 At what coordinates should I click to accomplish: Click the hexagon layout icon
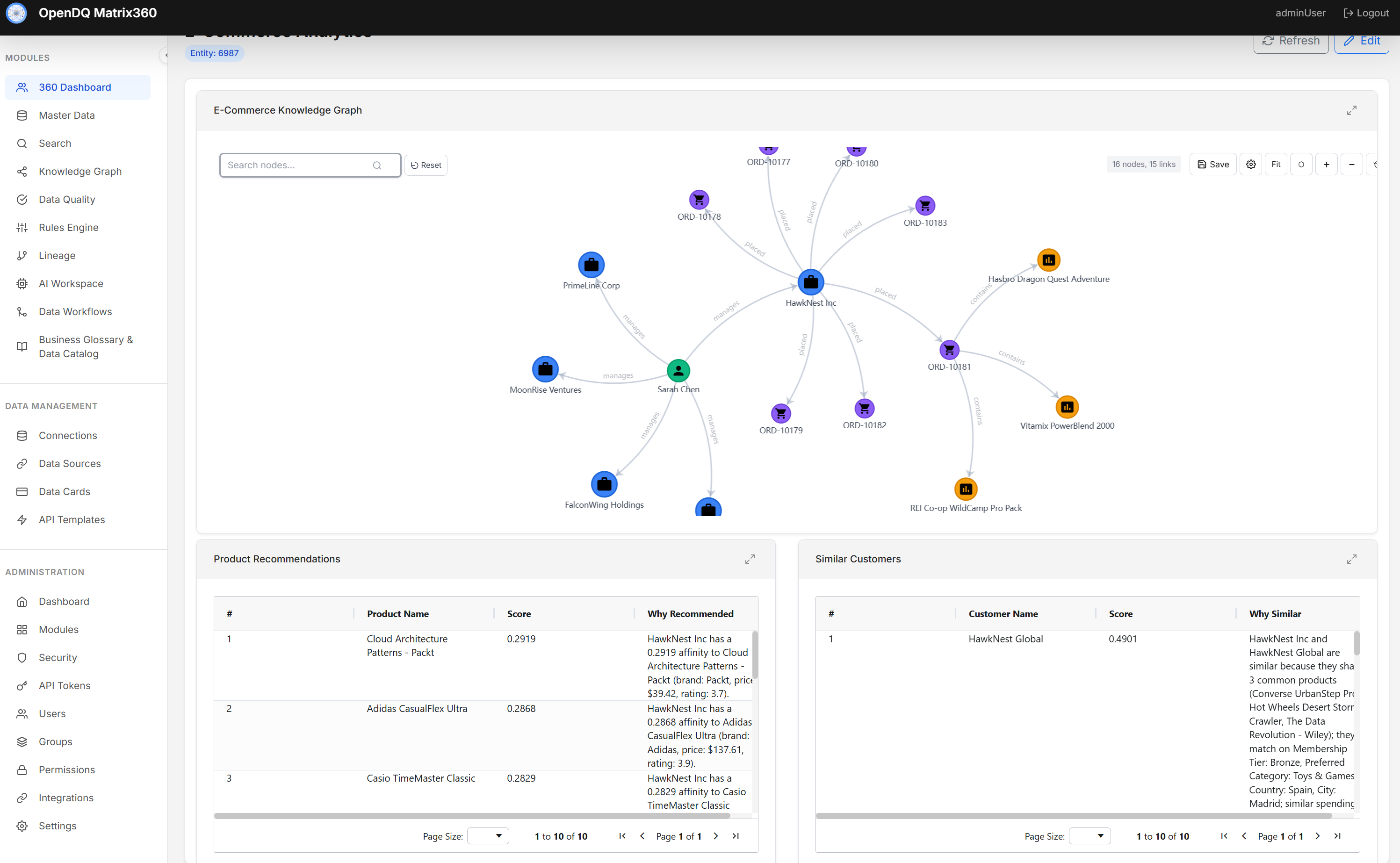[1301, 165]
